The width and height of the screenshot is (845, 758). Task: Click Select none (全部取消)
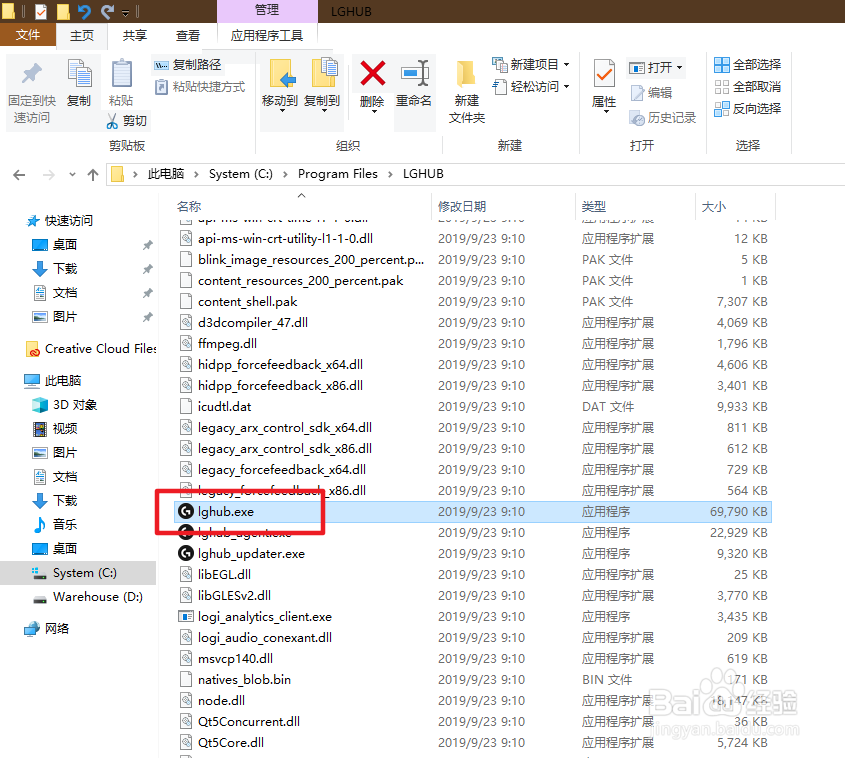747,87
